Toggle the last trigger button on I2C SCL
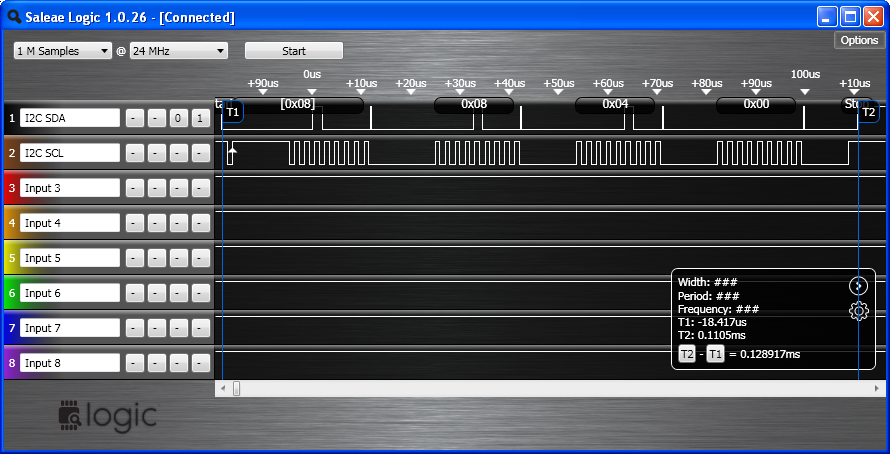 [200, 153]
